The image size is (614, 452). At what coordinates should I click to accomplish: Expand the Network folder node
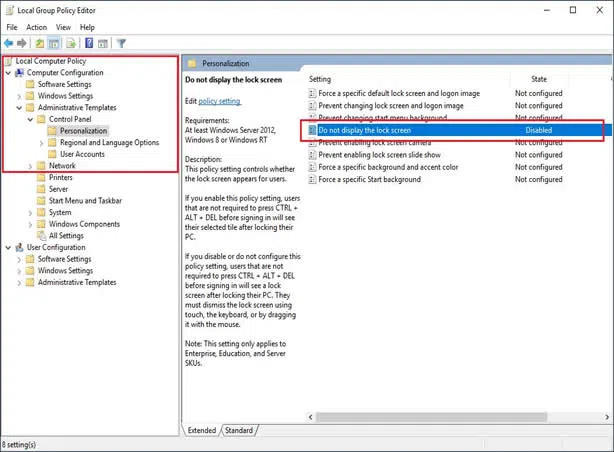click(x=29, y=166)
